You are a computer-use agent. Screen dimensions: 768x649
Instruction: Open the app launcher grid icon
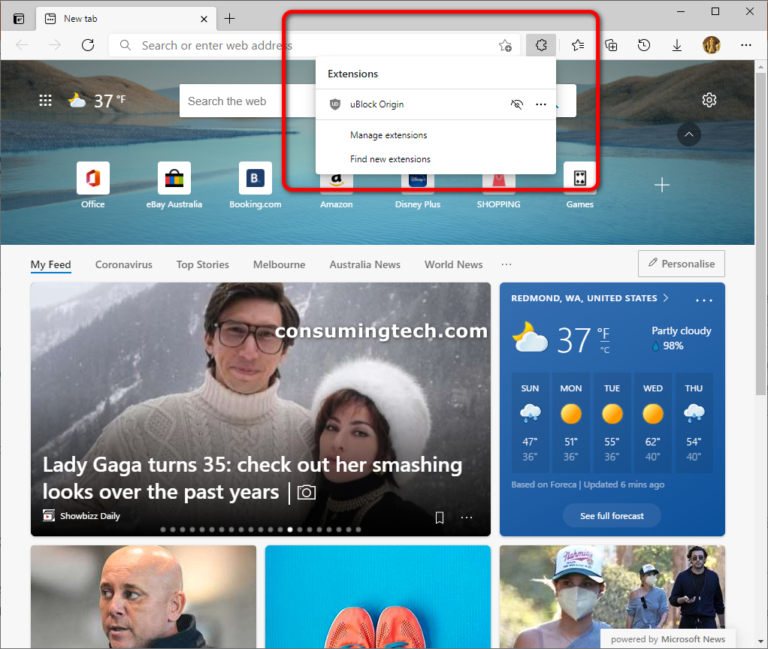tap(45, 100)
